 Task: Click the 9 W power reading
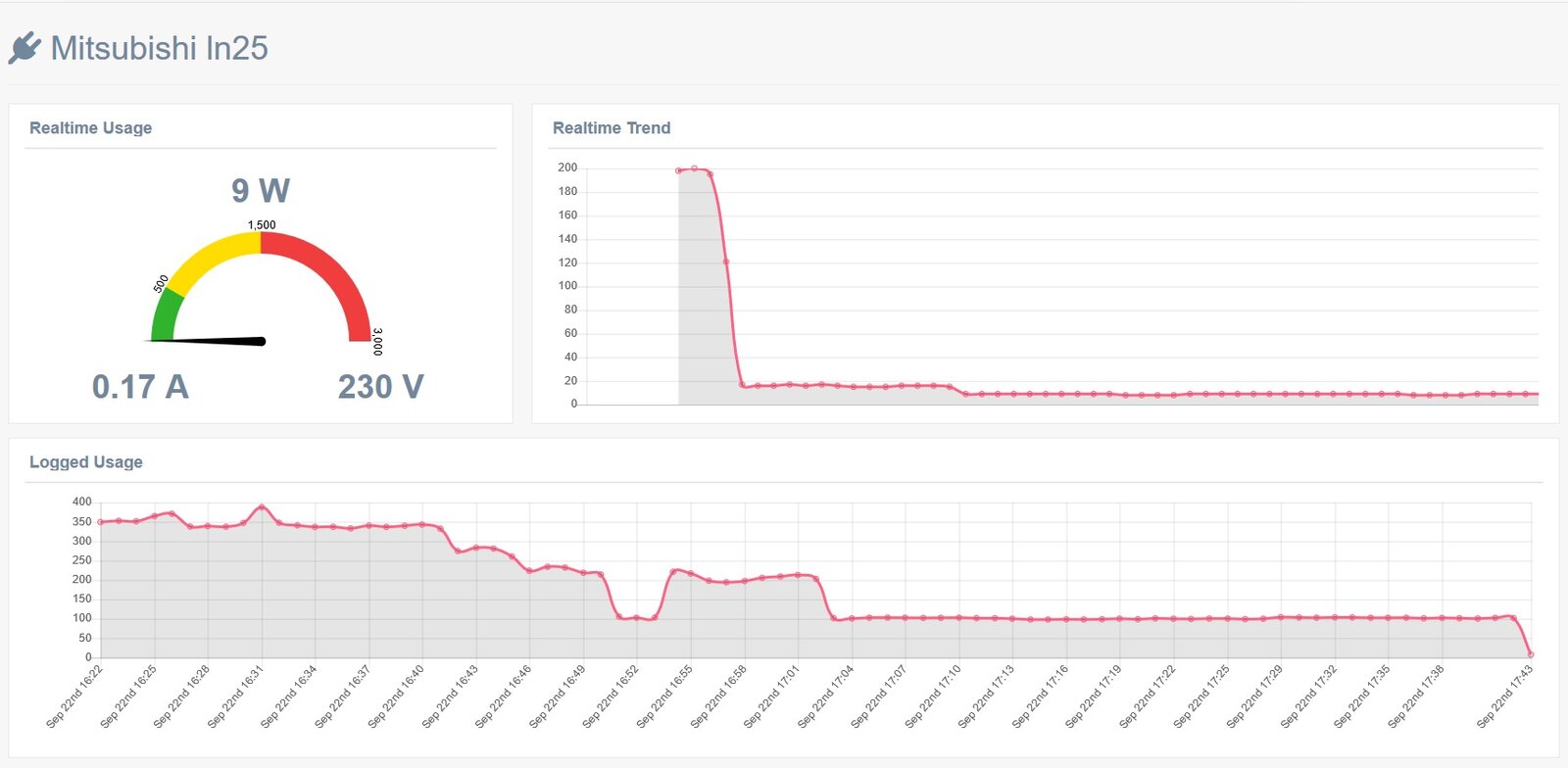(x=261, y=190)
